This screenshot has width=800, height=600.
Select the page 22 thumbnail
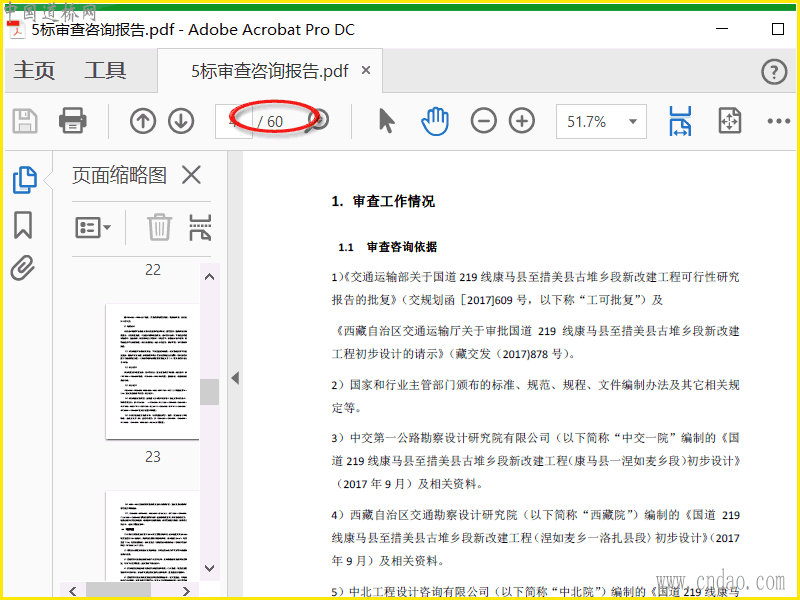[x=153, y=371]
